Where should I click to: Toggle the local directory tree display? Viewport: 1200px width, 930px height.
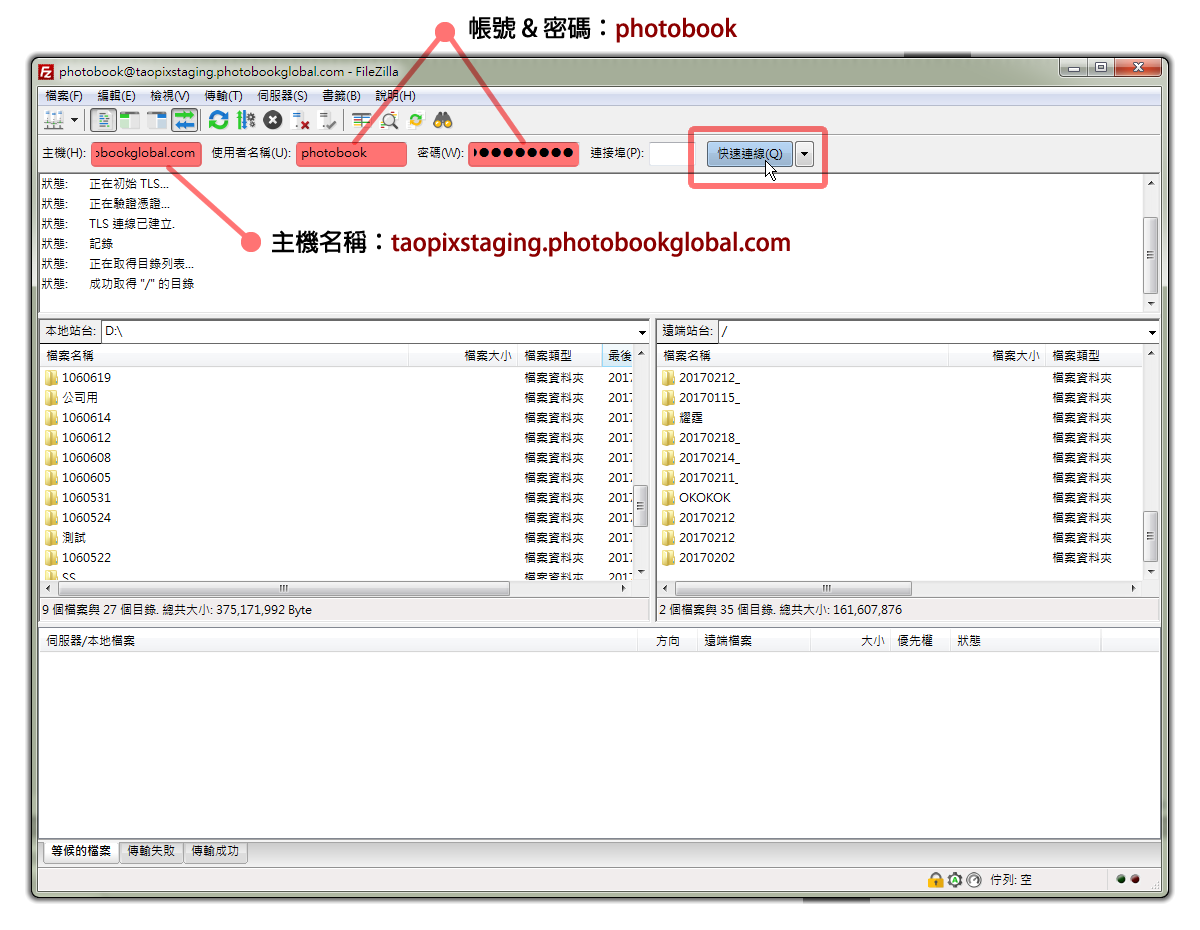tap(130, 121)
